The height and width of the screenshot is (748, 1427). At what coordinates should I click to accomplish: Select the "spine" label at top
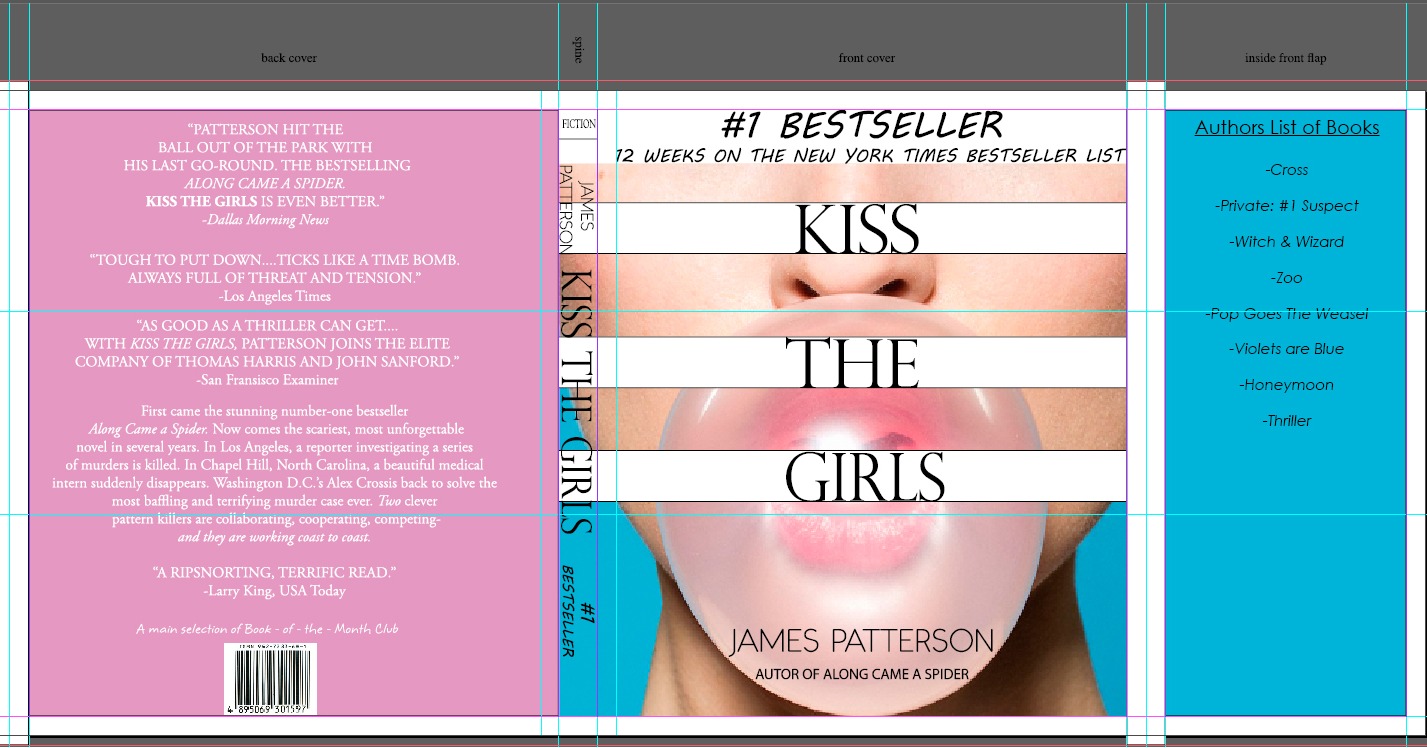click(x=578, y=50)
